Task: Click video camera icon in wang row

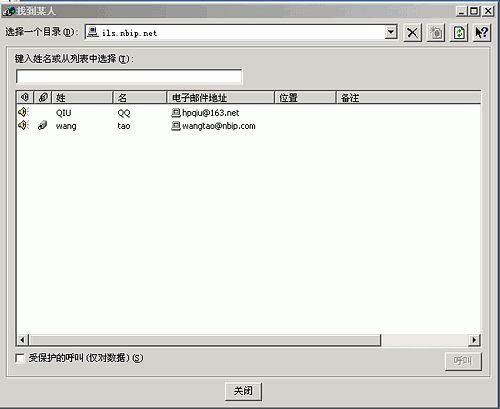Action: point(42,125)
